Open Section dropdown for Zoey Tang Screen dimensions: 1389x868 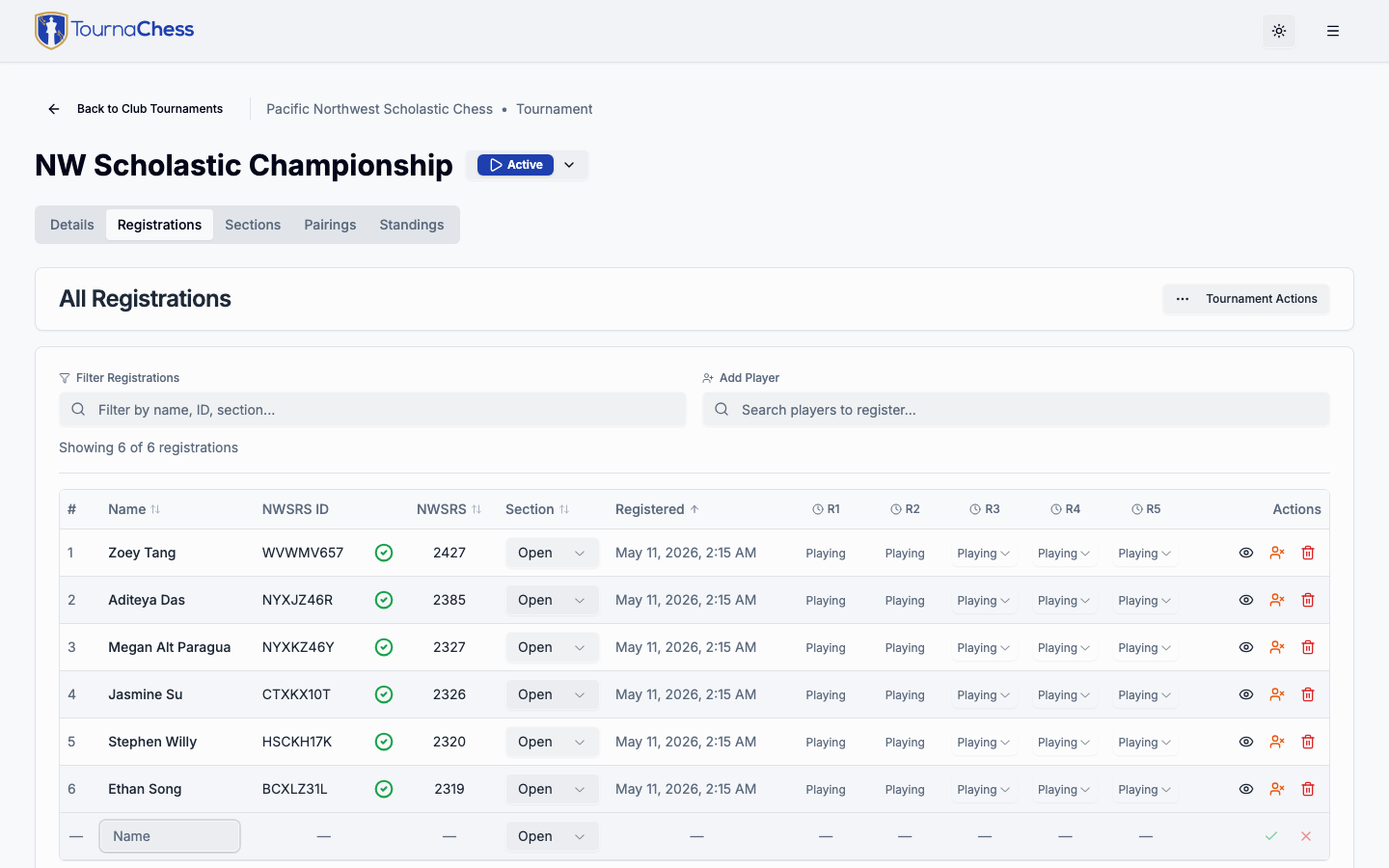(x=552, y=553)
